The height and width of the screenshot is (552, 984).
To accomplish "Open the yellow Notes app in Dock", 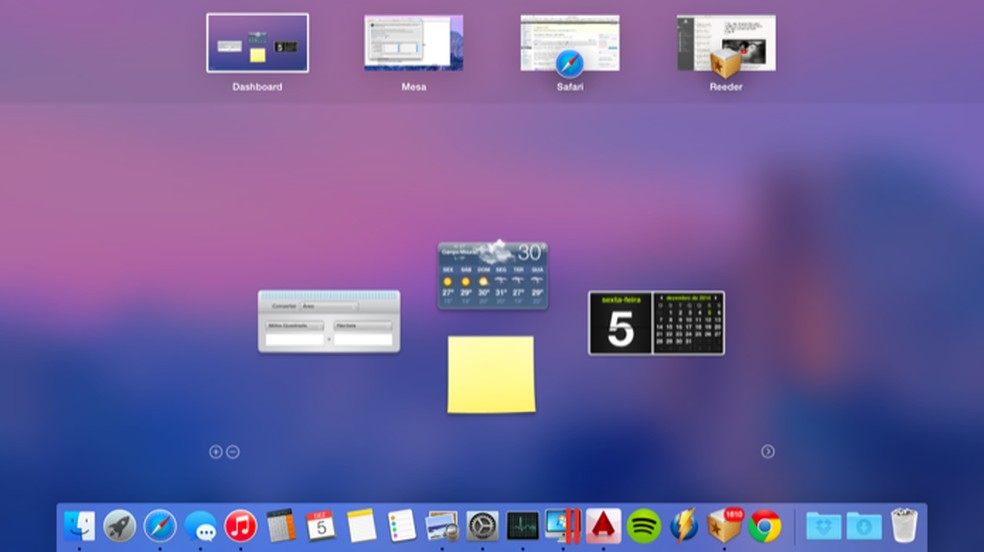I will [361, 525].
